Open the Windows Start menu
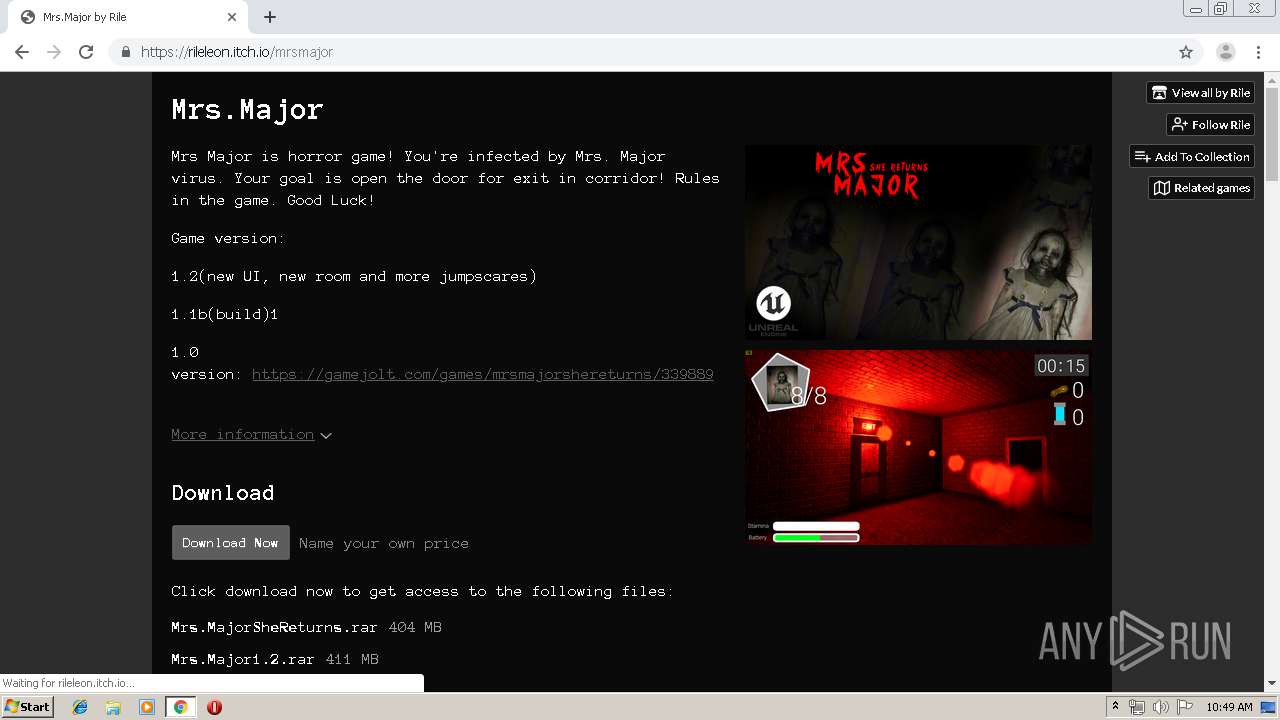The height and width of the screenshot is (720, 1280). pos(27,707)
